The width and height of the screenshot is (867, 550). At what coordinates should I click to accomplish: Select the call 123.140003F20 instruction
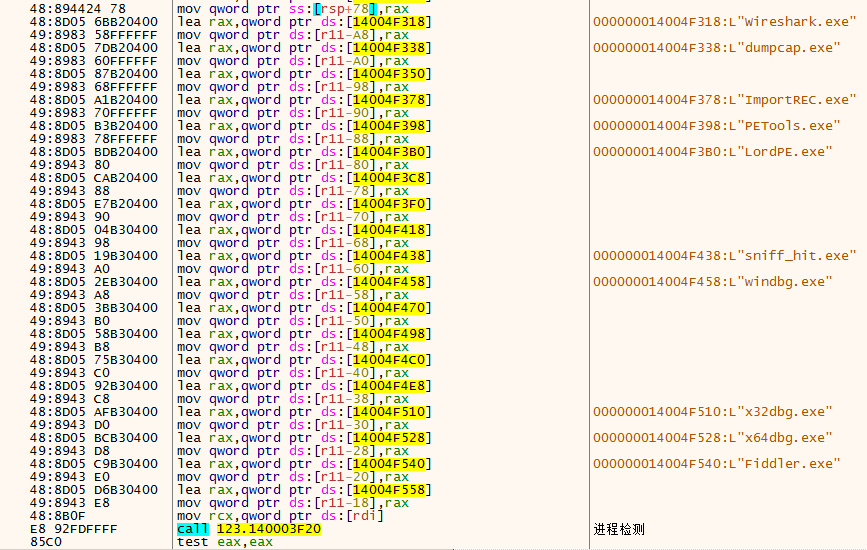[x=249, y=529]
